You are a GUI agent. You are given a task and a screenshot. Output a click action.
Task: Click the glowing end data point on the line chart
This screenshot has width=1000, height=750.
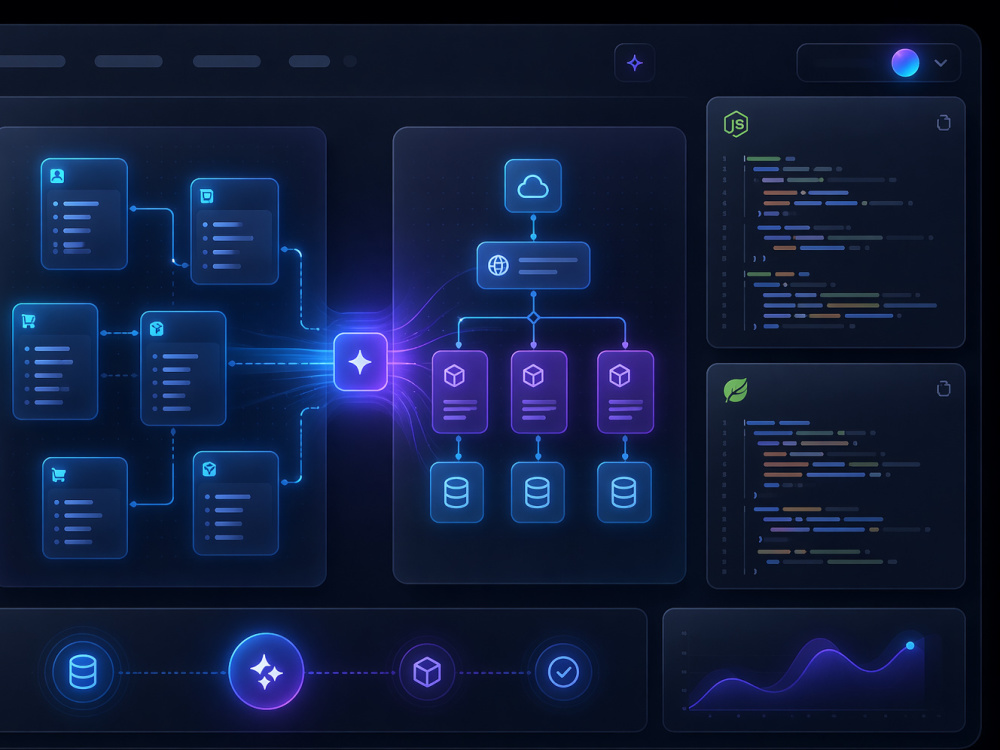click(x=910, y=645)
